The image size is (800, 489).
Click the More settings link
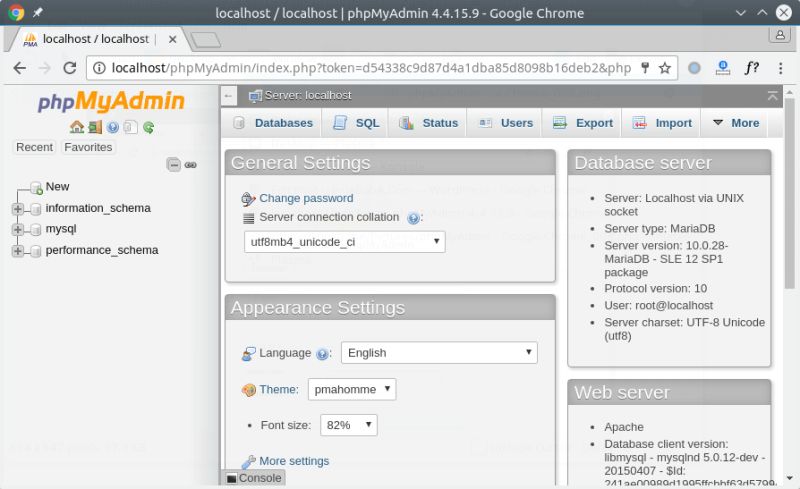click(294, 461)
